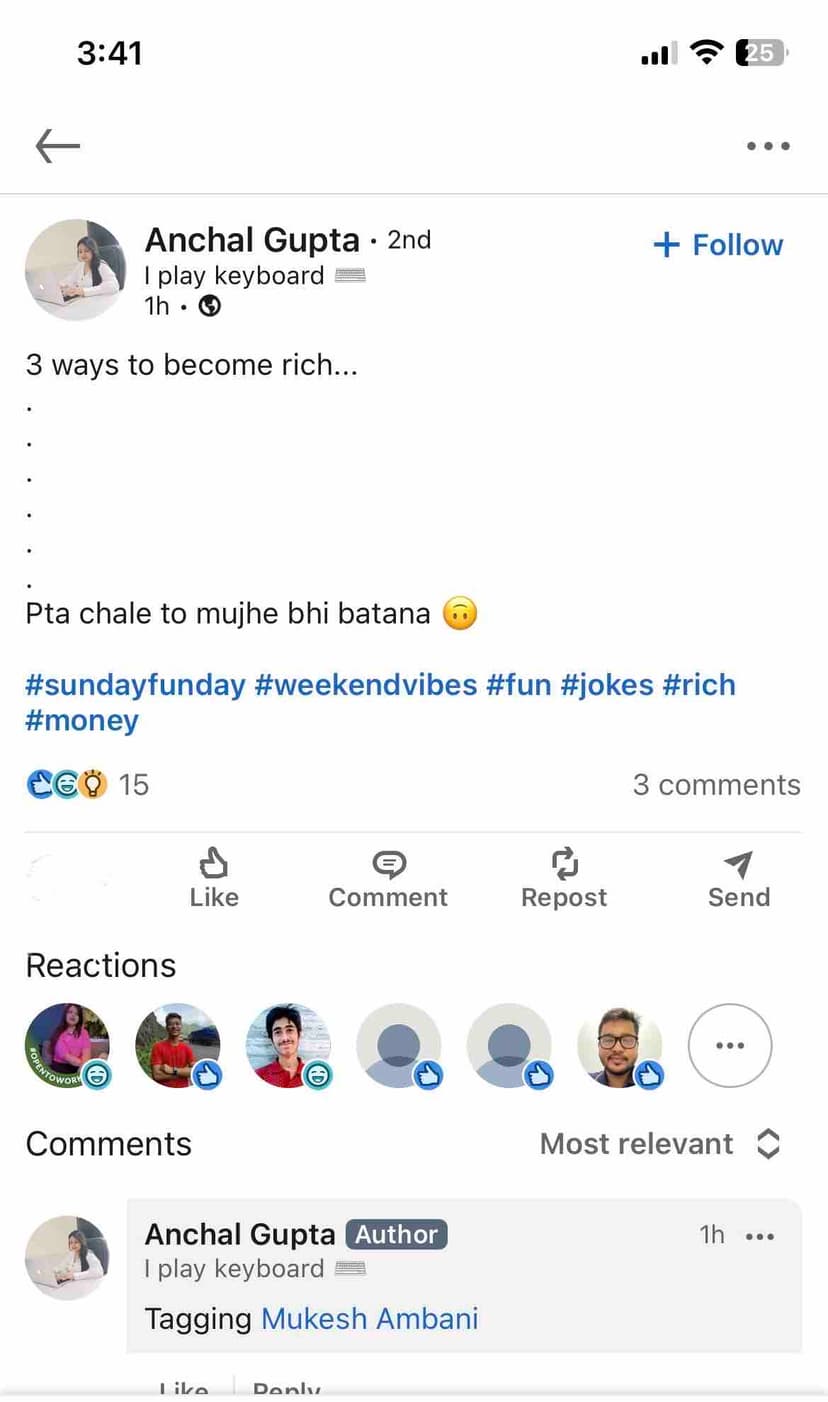Open the #sundayfunday hashtag
The height and width of the screenshot is (1402, 828).
click(135, 685)
